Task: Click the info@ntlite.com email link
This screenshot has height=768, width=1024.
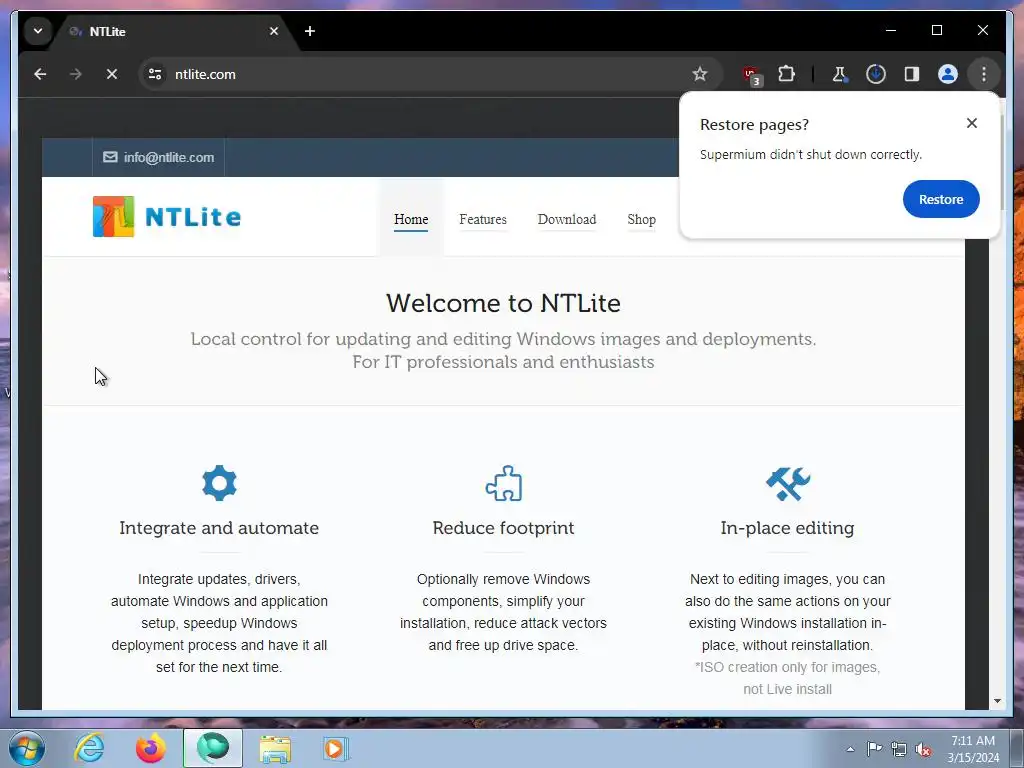Action: 159,157
